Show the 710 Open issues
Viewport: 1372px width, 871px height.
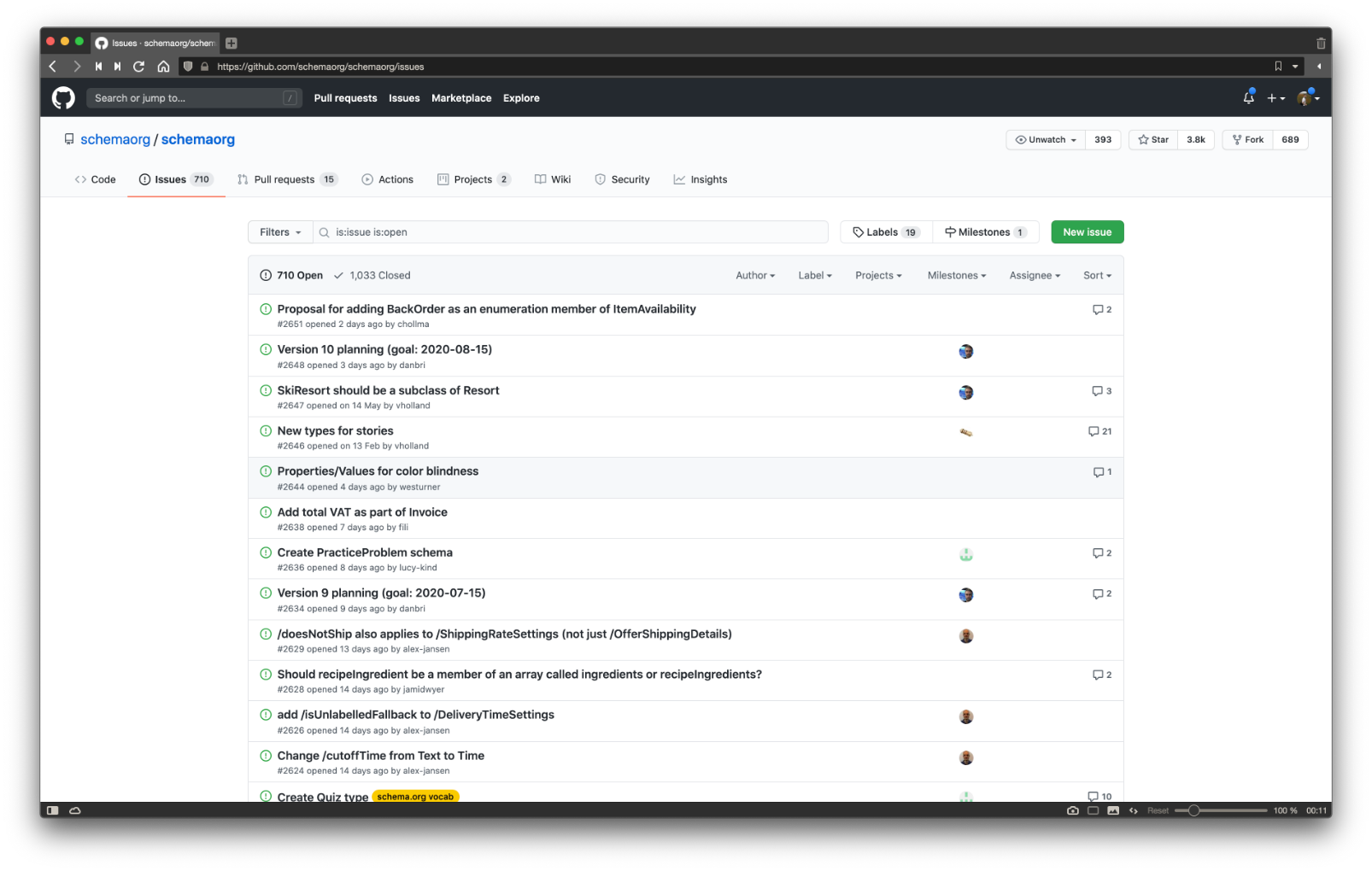coord(291,275)
